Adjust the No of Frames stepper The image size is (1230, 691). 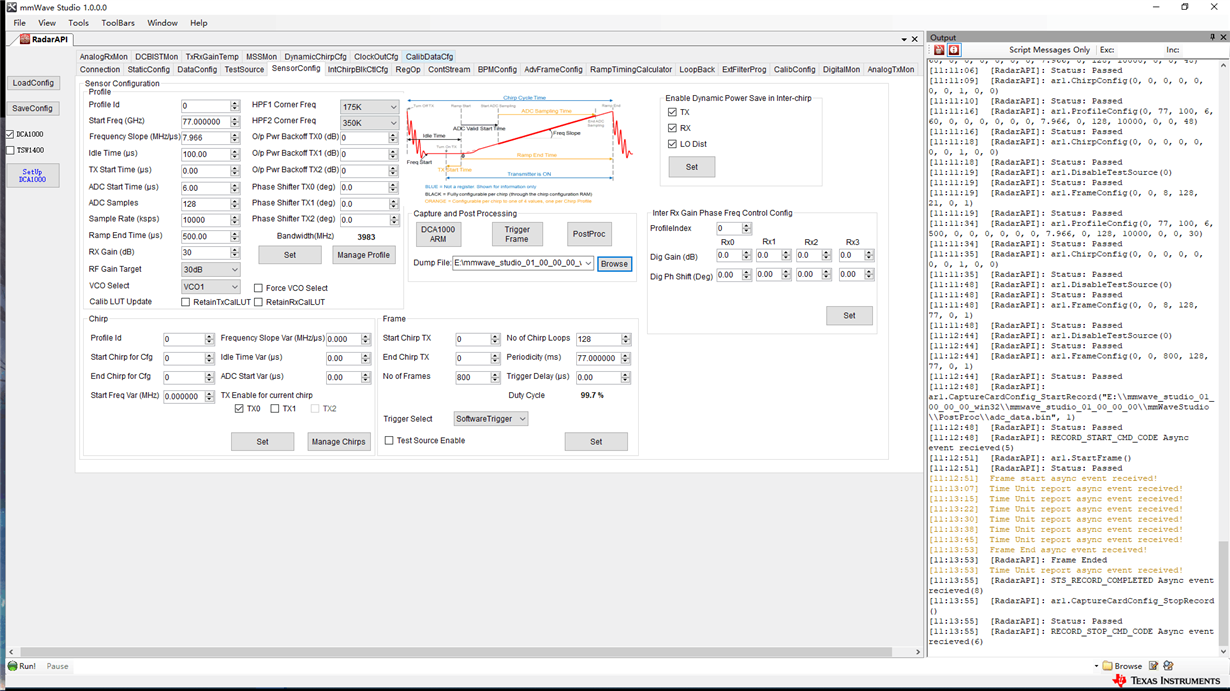tap(495, 377)
